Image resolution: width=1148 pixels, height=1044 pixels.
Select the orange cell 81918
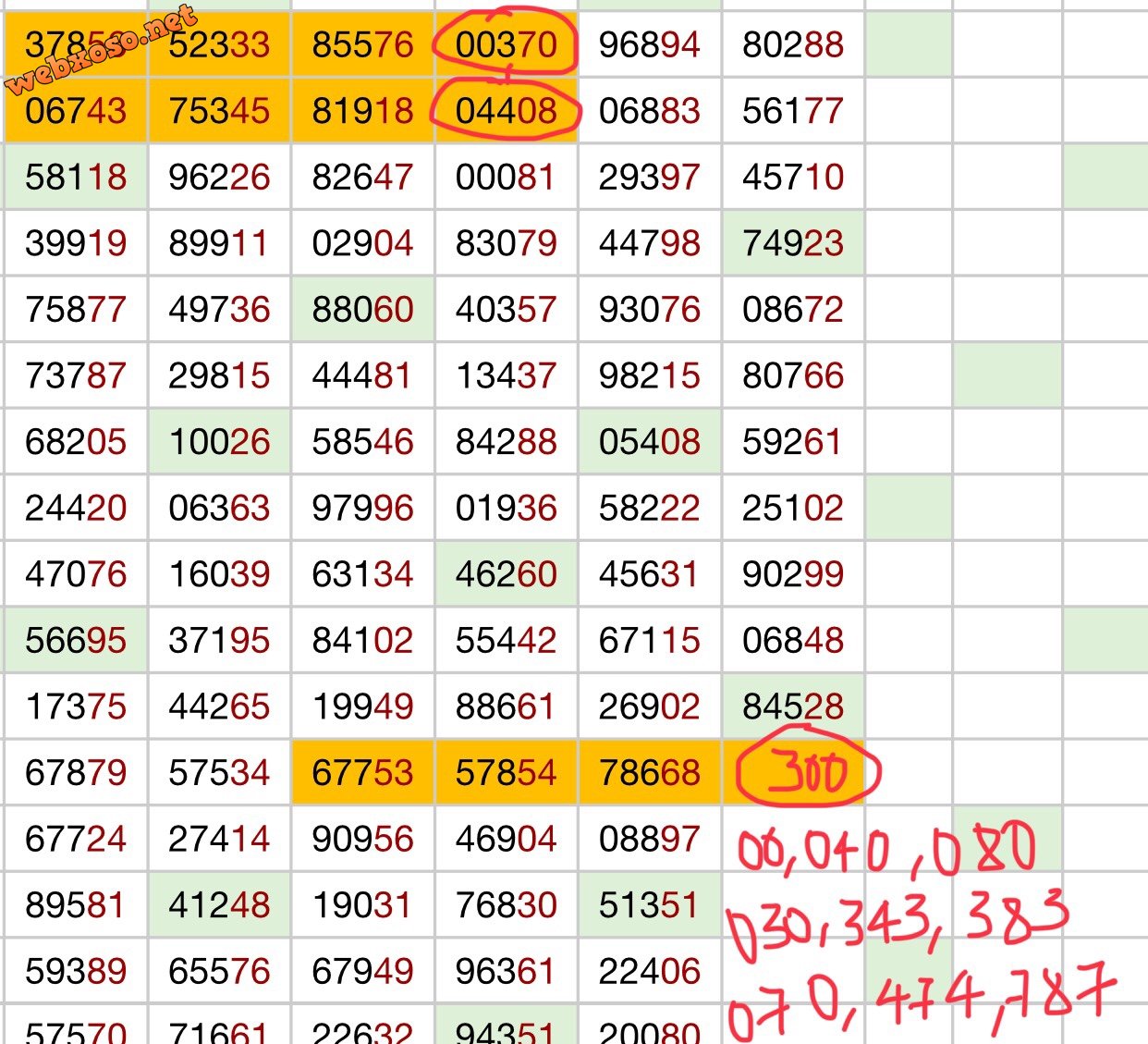click(363, 111)
